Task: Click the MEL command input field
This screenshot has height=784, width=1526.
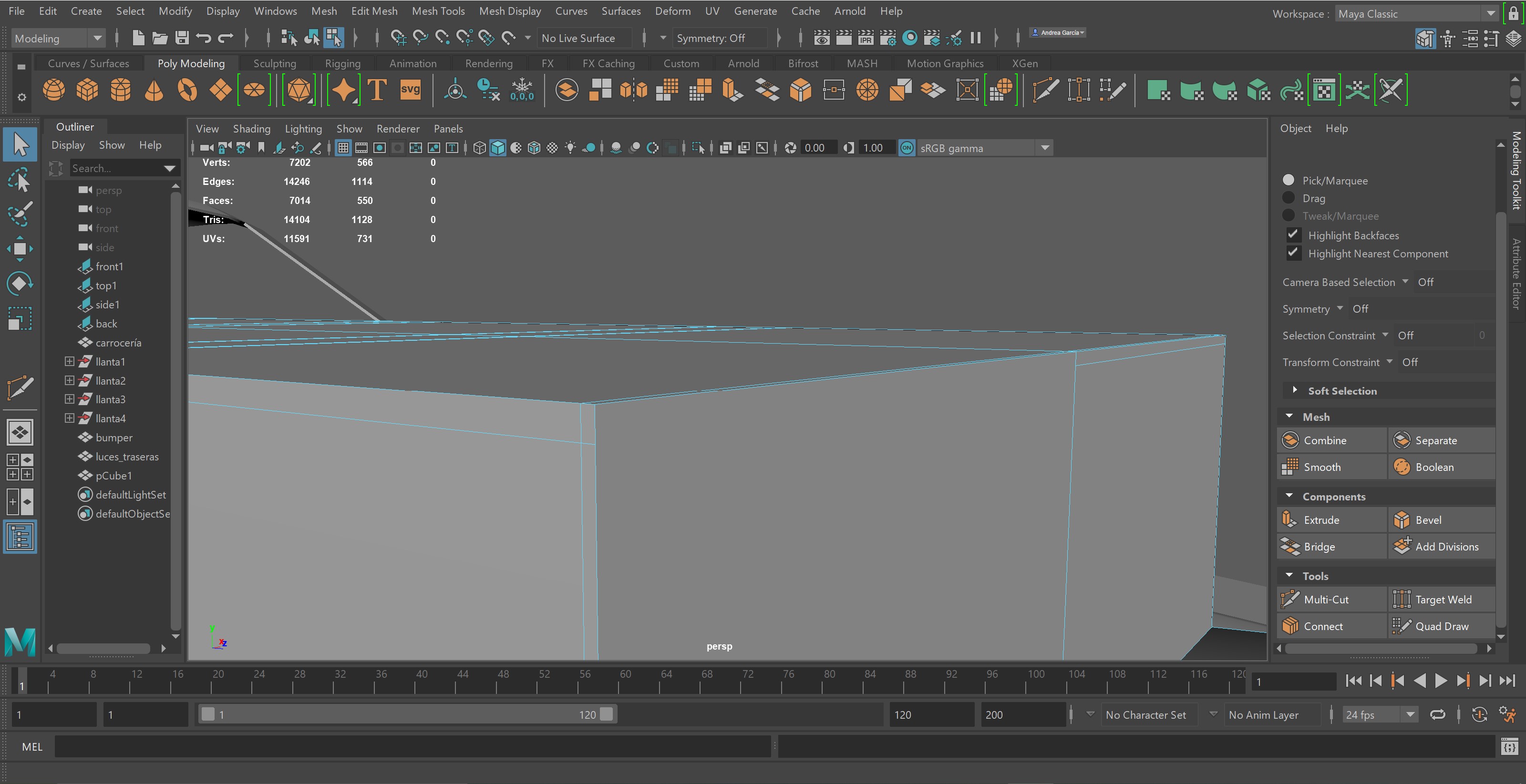Action: tap(413, 747)
